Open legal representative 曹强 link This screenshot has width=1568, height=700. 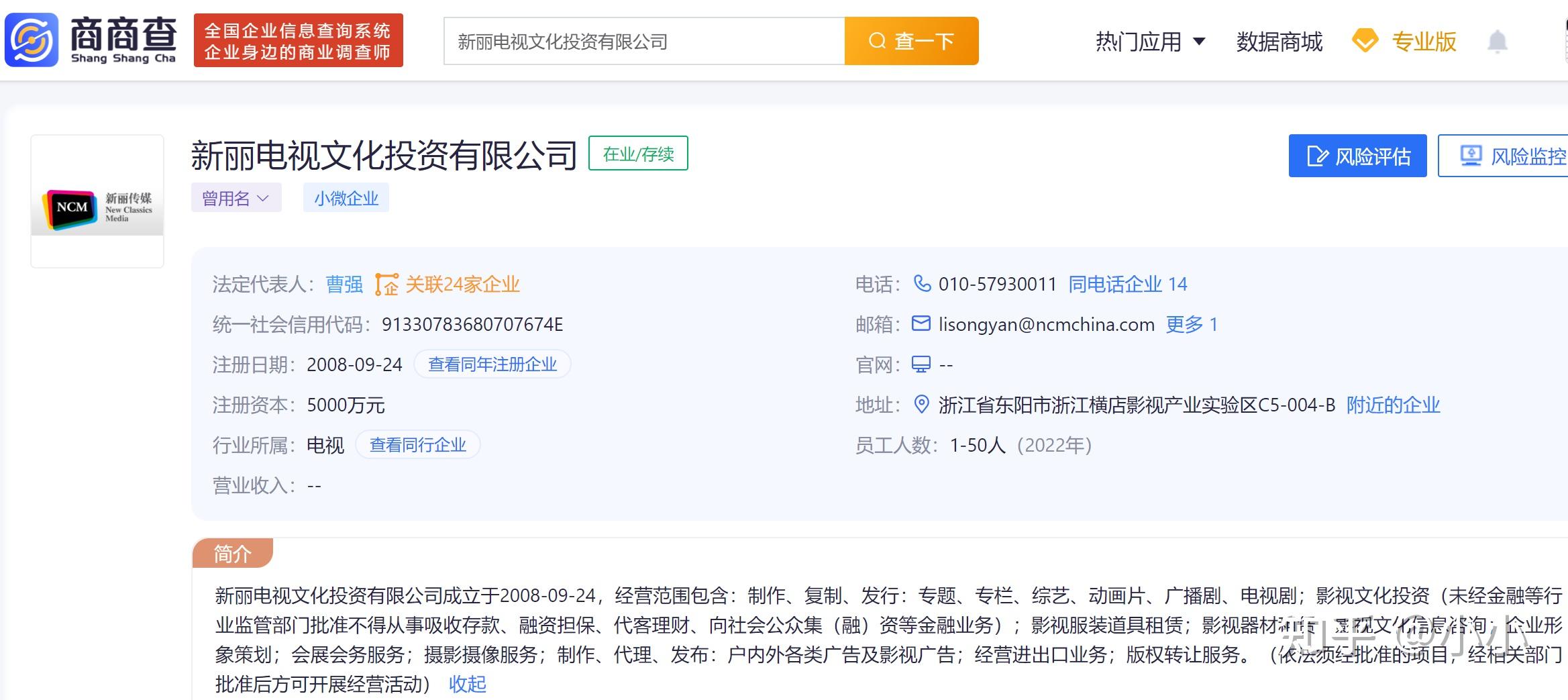(344, 285)
